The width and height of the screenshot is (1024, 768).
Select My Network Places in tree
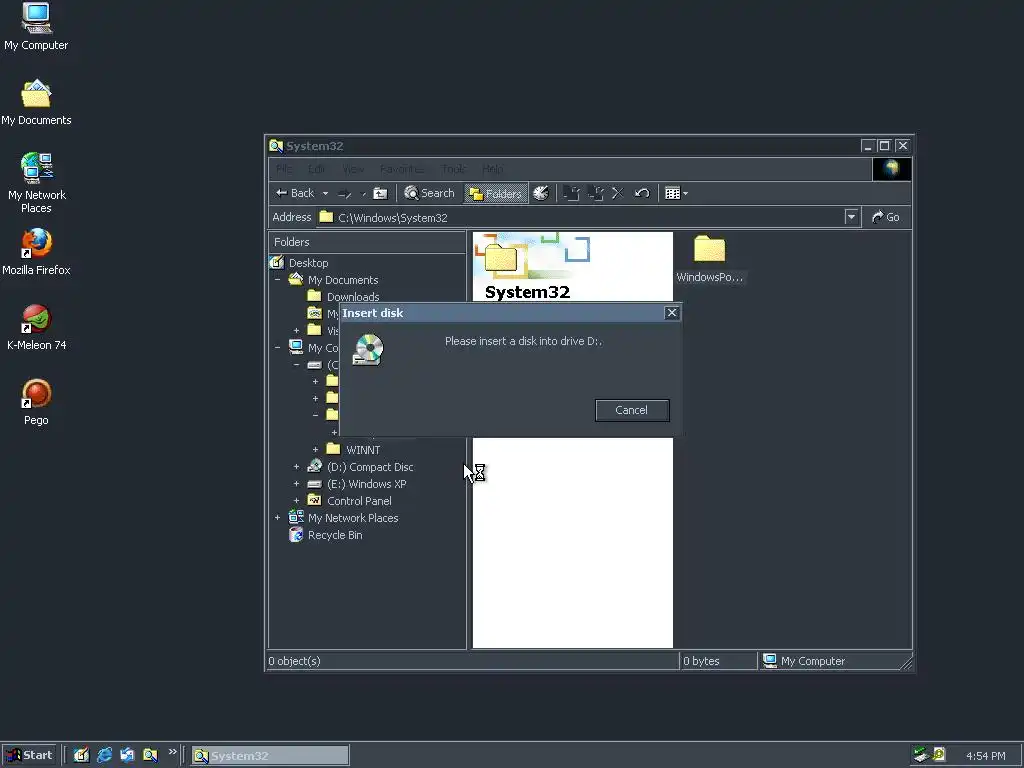[x=353, y=518]
